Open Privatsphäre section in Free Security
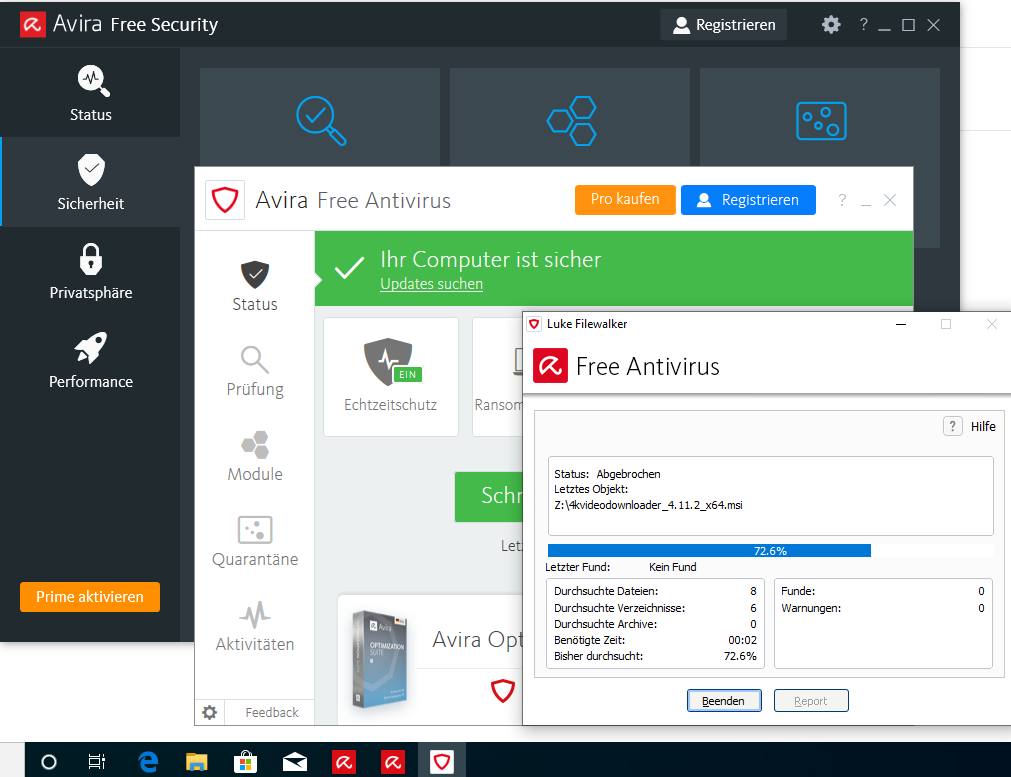 pyautogui.click(x=90, y=271)
